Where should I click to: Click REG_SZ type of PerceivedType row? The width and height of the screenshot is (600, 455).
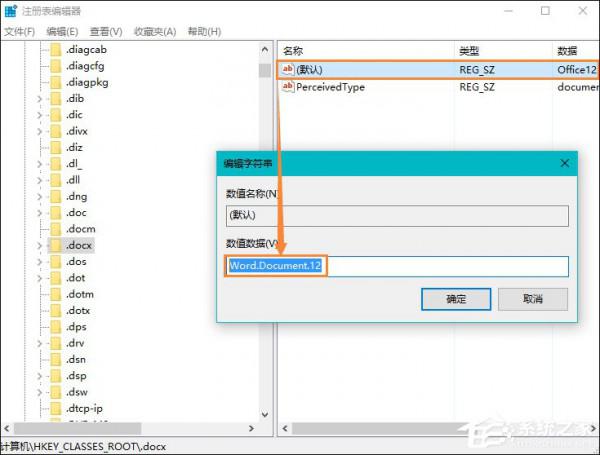pyautogui.click(x=477, y=87)
